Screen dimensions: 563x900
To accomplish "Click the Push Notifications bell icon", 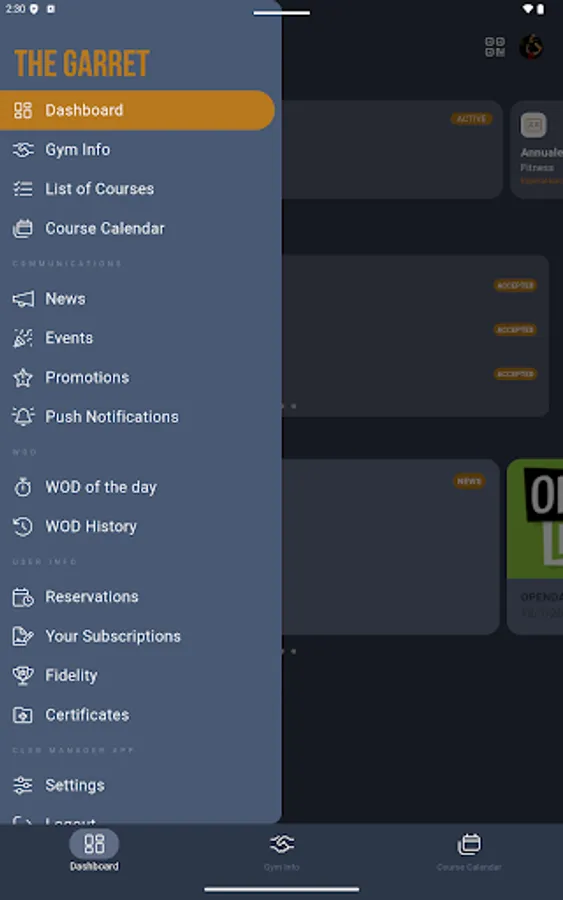I will pos(23,417).
